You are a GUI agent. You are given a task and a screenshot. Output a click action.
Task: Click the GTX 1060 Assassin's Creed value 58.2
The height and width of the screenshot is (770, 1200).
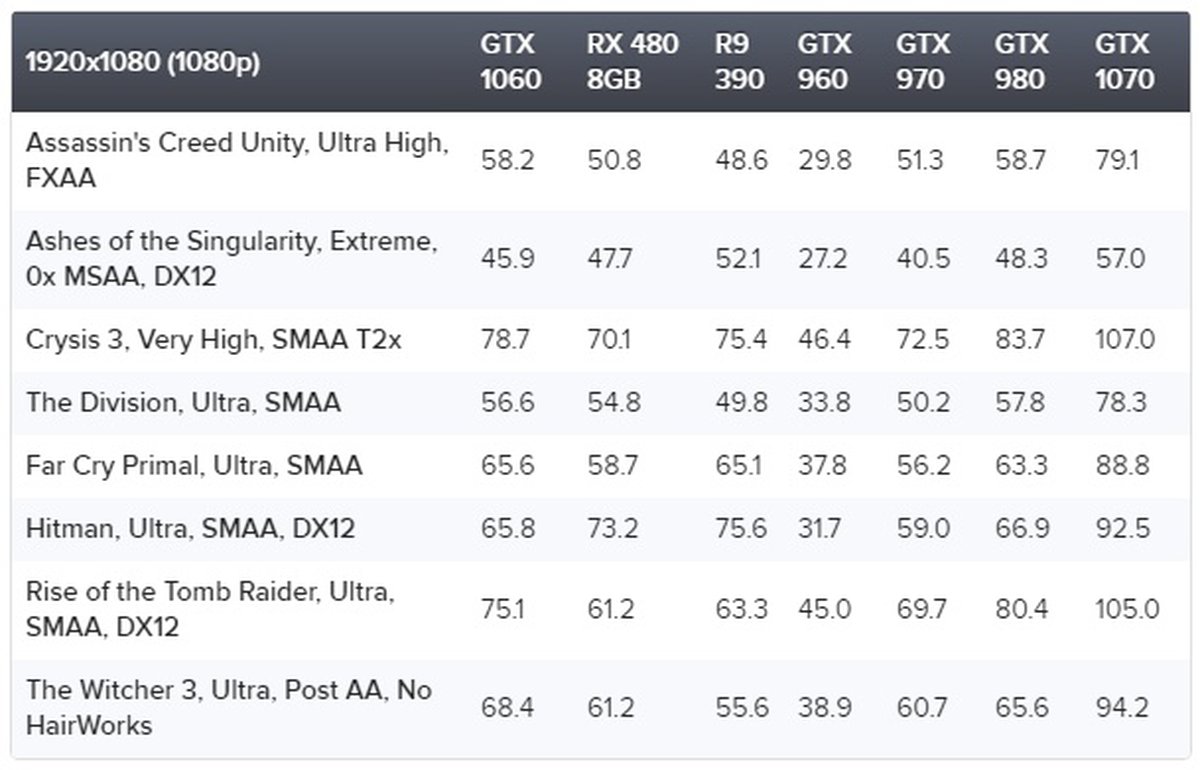coord(507,161)
